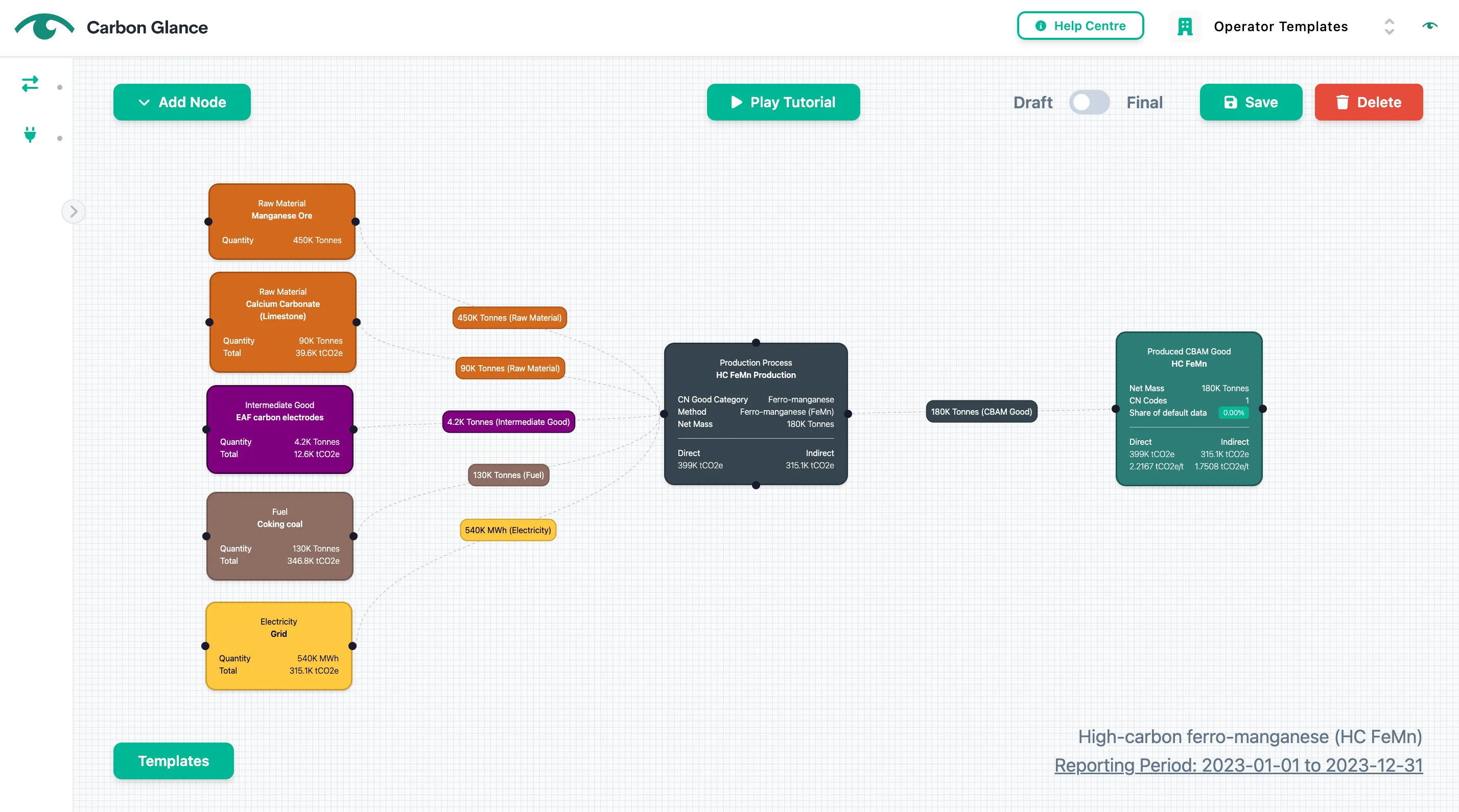Open the swap arrows sidebar icon
Screen dimensions: 1459x812
[x=30, y=84]
